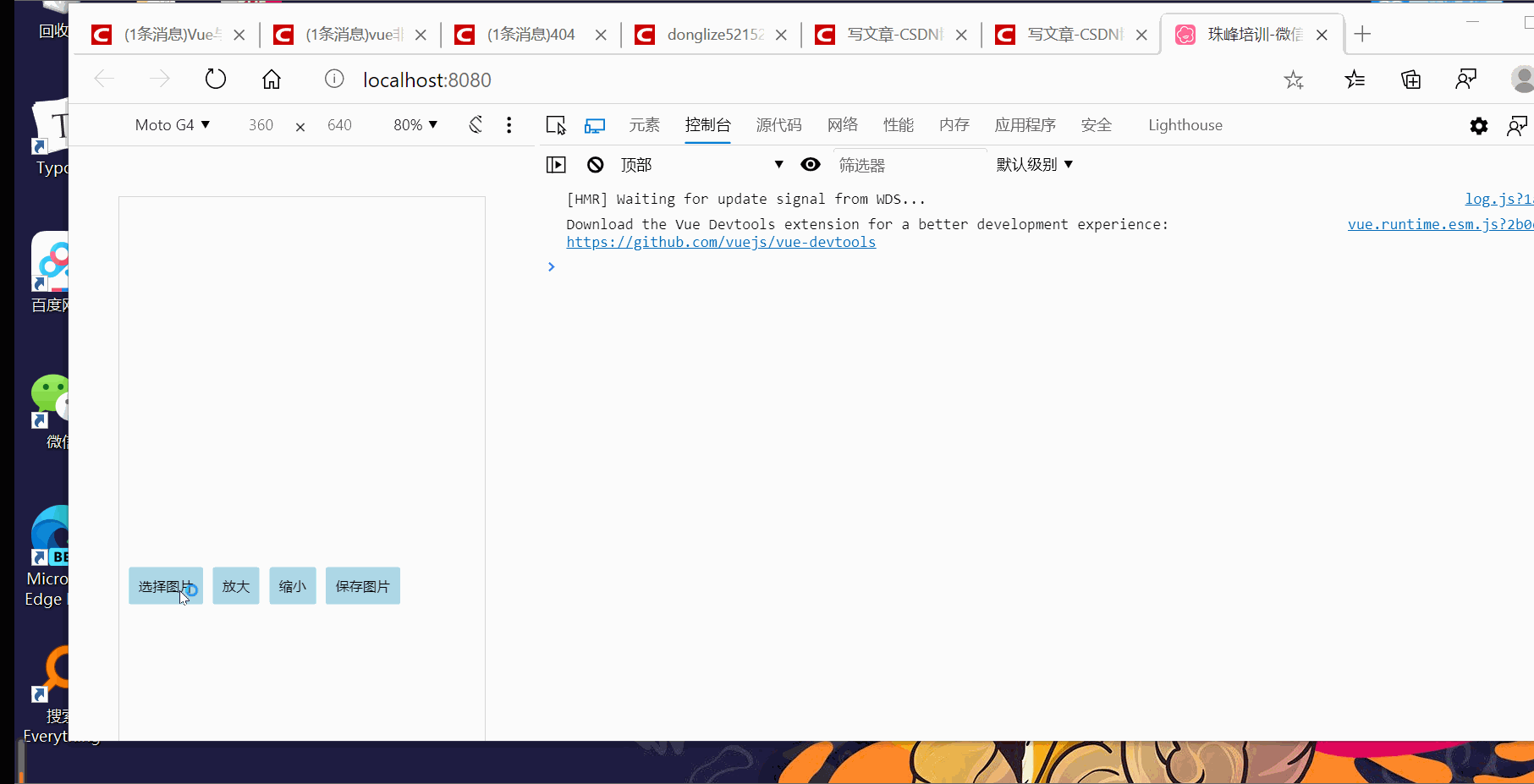Switch to the 元素 DevTools tab

tap(644, 124)
